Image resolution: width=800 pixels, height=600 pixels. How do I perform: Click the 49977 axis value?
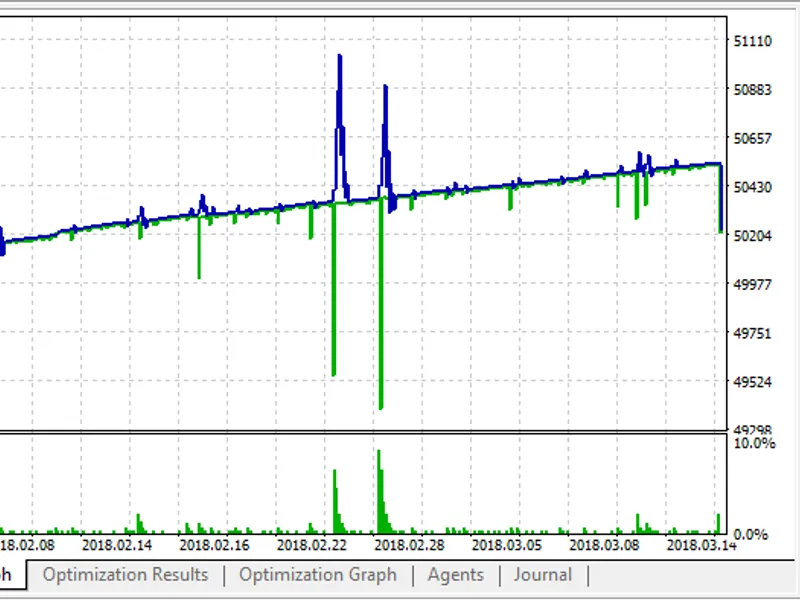tap(752, 285)
